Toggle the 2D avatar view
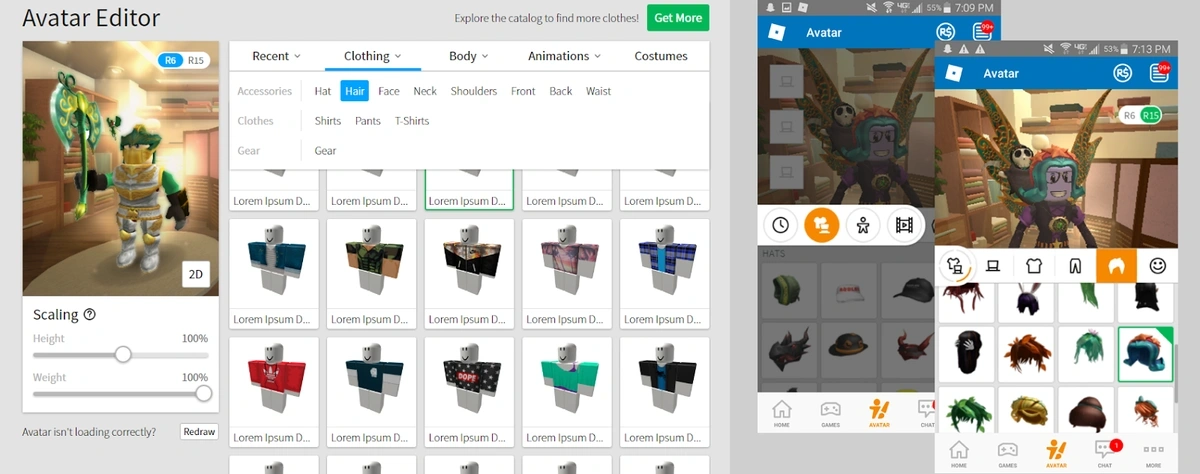1200x474 pixels. tap(196, 275)
